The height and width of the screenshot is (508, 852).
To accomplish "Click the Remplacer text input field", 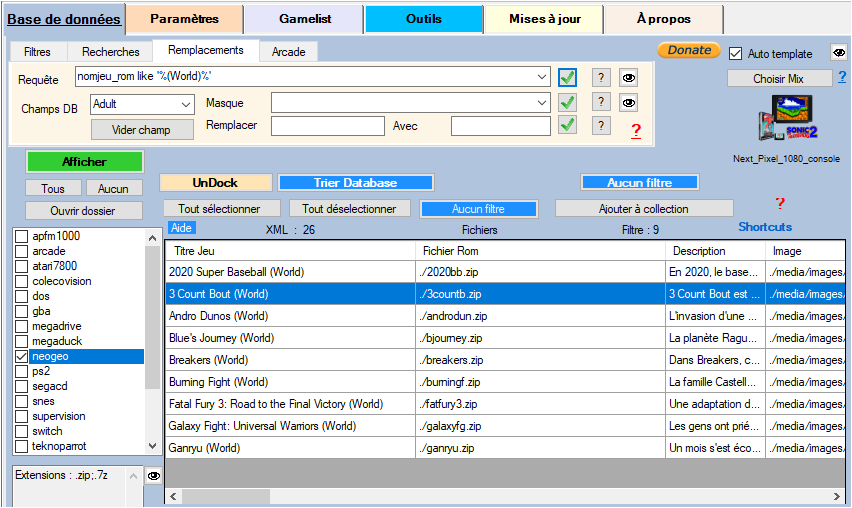I will point(327,126).
